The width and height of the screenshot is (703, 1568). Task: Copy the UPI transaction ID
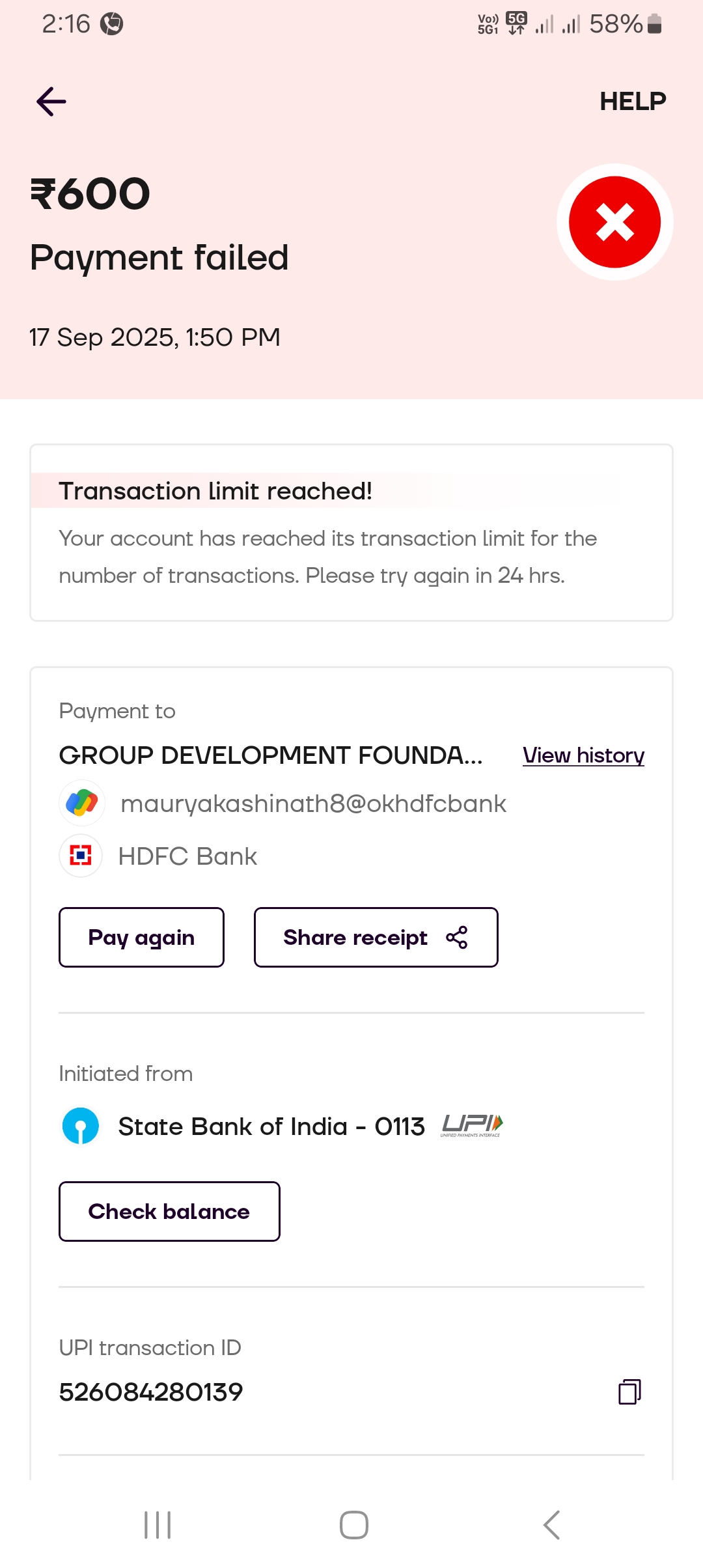(x=629, y=1392)
